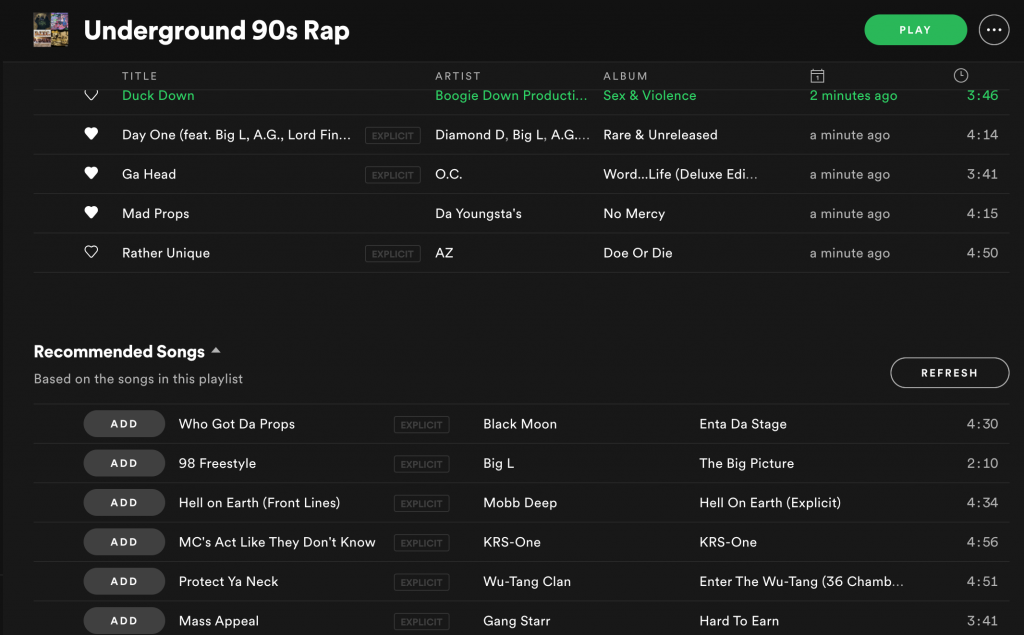Click EXPLICIT tag on Rather Unique
The width and height of the screenshot is (1024, 635).
(x=392, y=253)
